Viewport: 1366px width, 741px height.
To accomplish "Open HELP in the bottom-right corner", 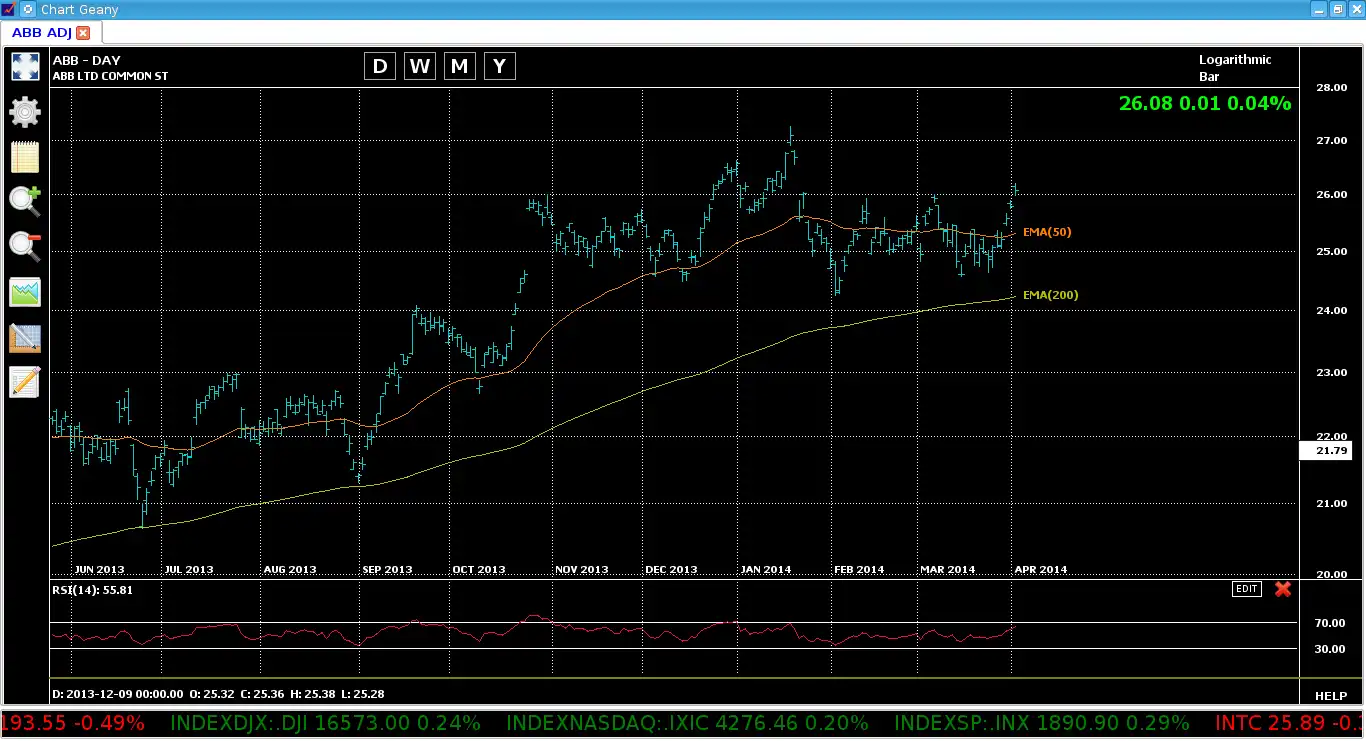I will pos(1330,695).
